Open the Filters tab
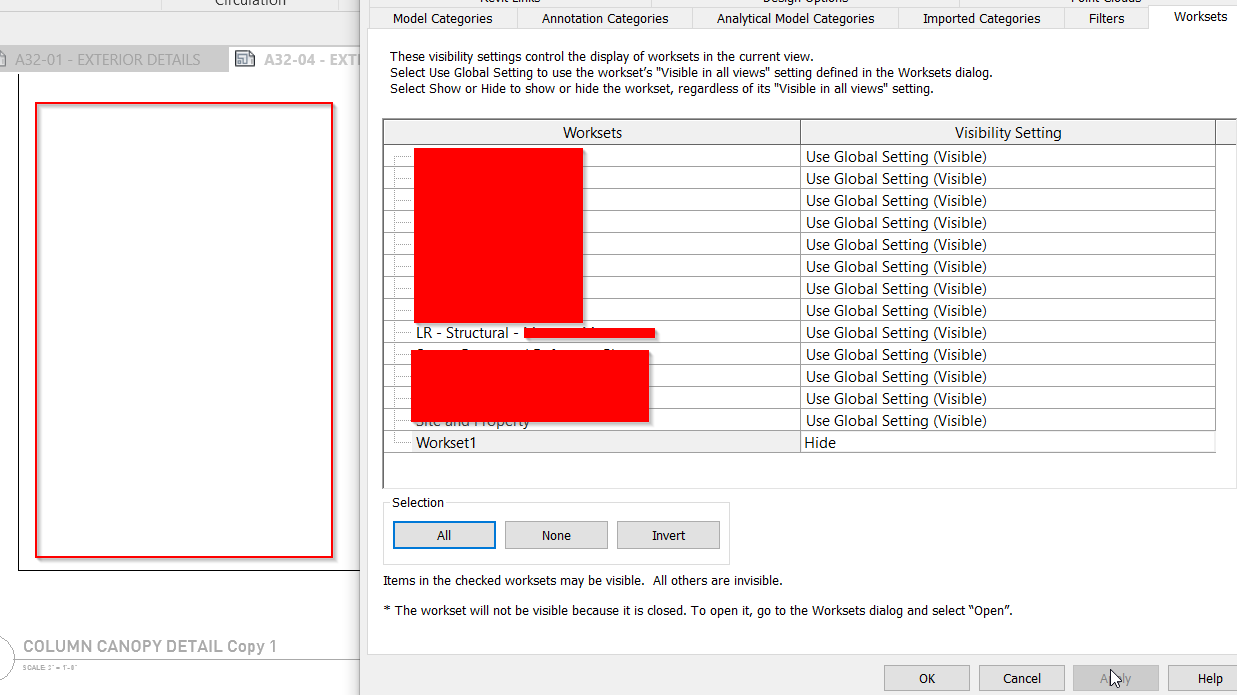The width and height of the screenshot is (1237, 695). pos(1106,17)
